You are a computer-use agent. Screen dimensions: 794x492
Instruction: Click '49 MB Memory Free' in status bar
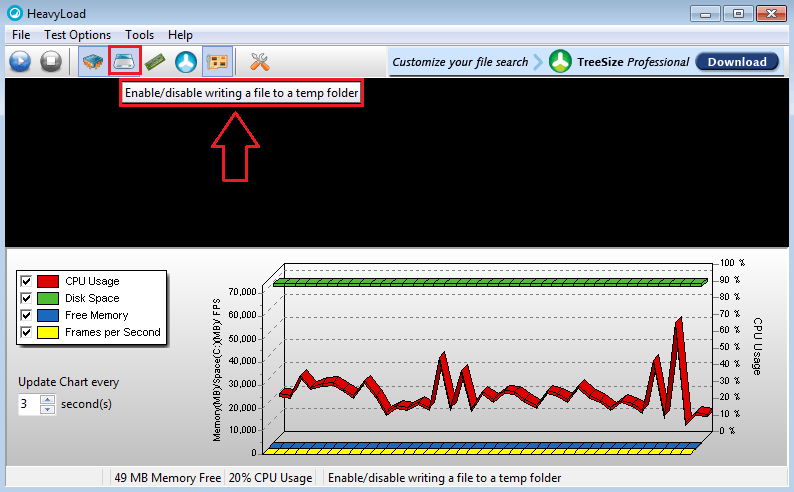coord(167,478)
